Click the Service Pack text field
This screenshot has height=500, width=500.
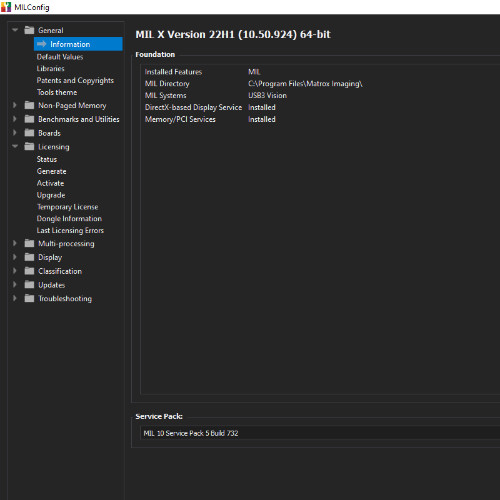(x=320, y=433)
